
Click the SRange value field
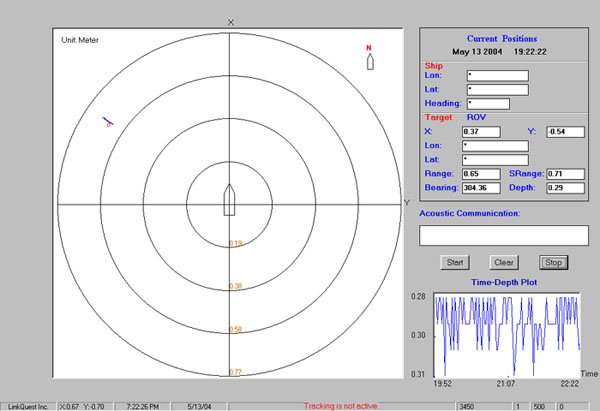coord(566,174)
